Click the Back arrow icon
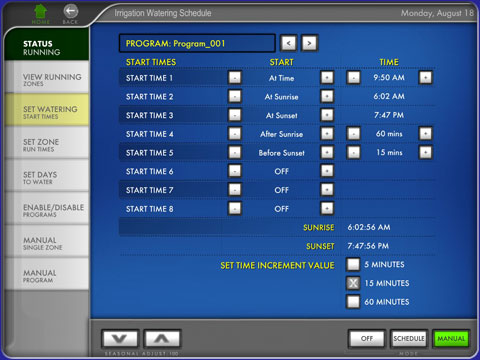The width and height of the screenshot is (480, 360). coord(71,12)
